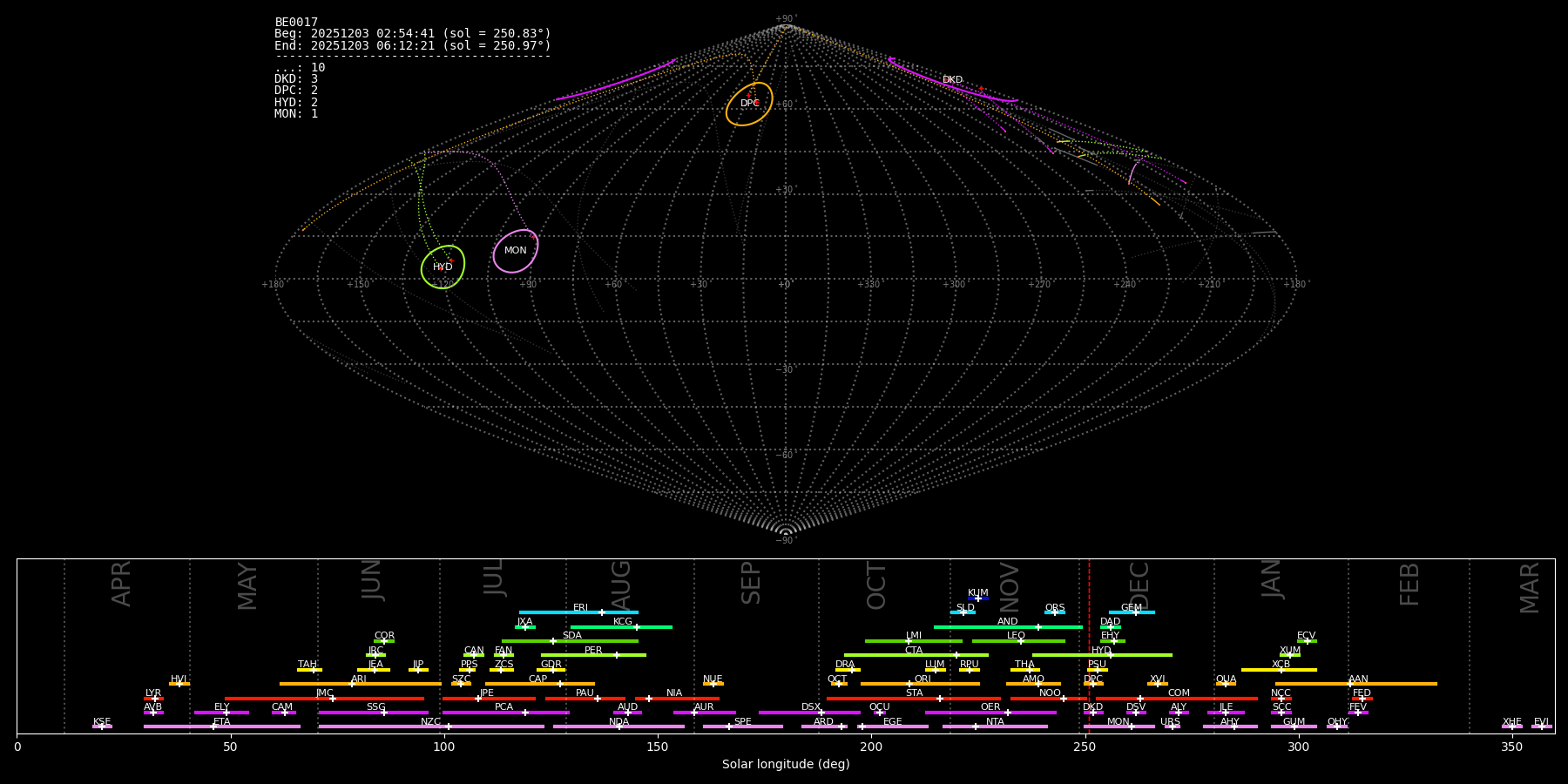Viewport: 1568px width, 784px height.
Task: Click the blue KUM shower bar
Action: (978, 598)
